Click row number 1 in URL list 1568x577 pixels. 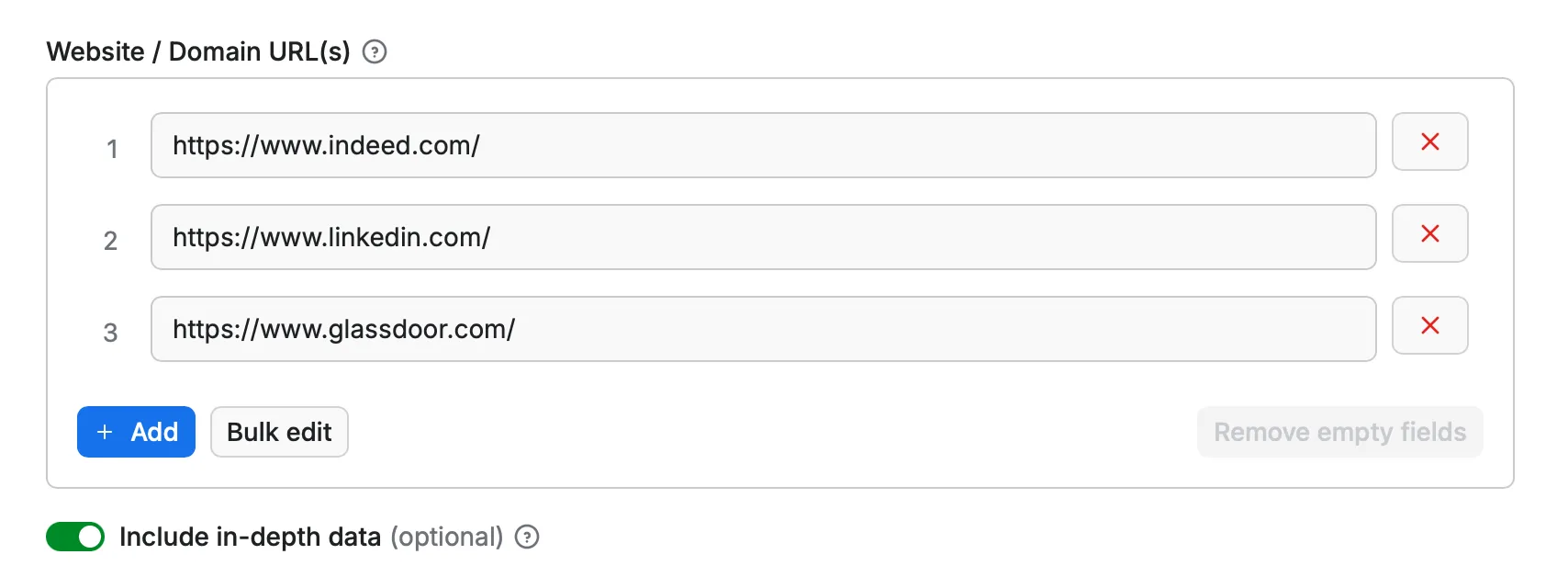click(x=112, y=149)
